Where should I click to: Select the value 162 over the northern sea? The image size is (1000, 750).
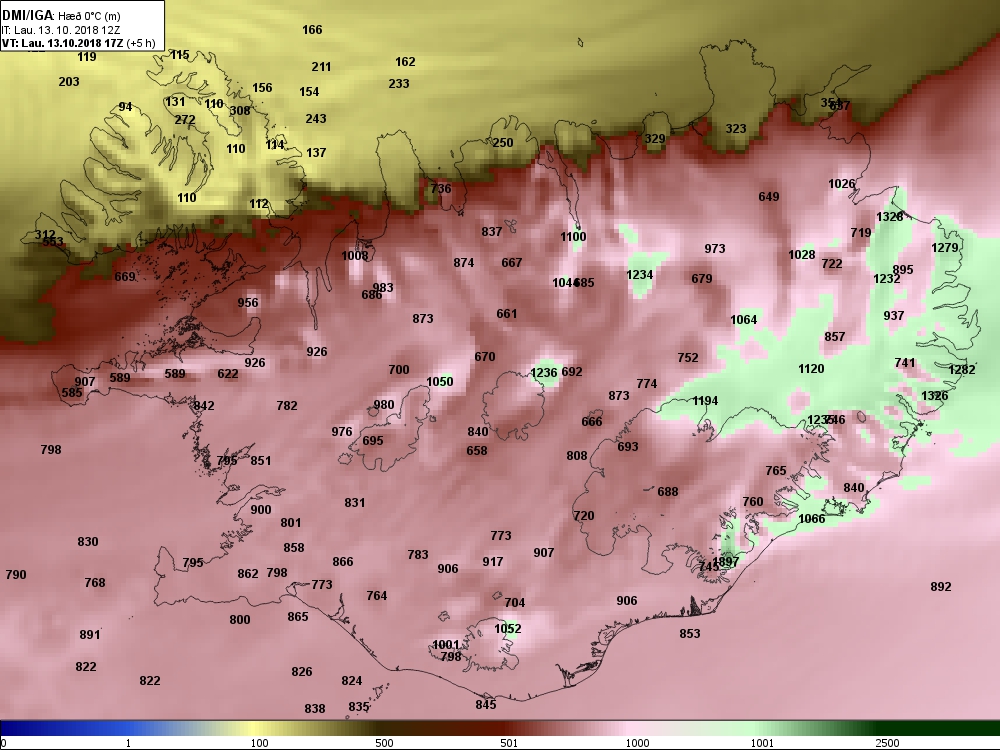point(405,62)
